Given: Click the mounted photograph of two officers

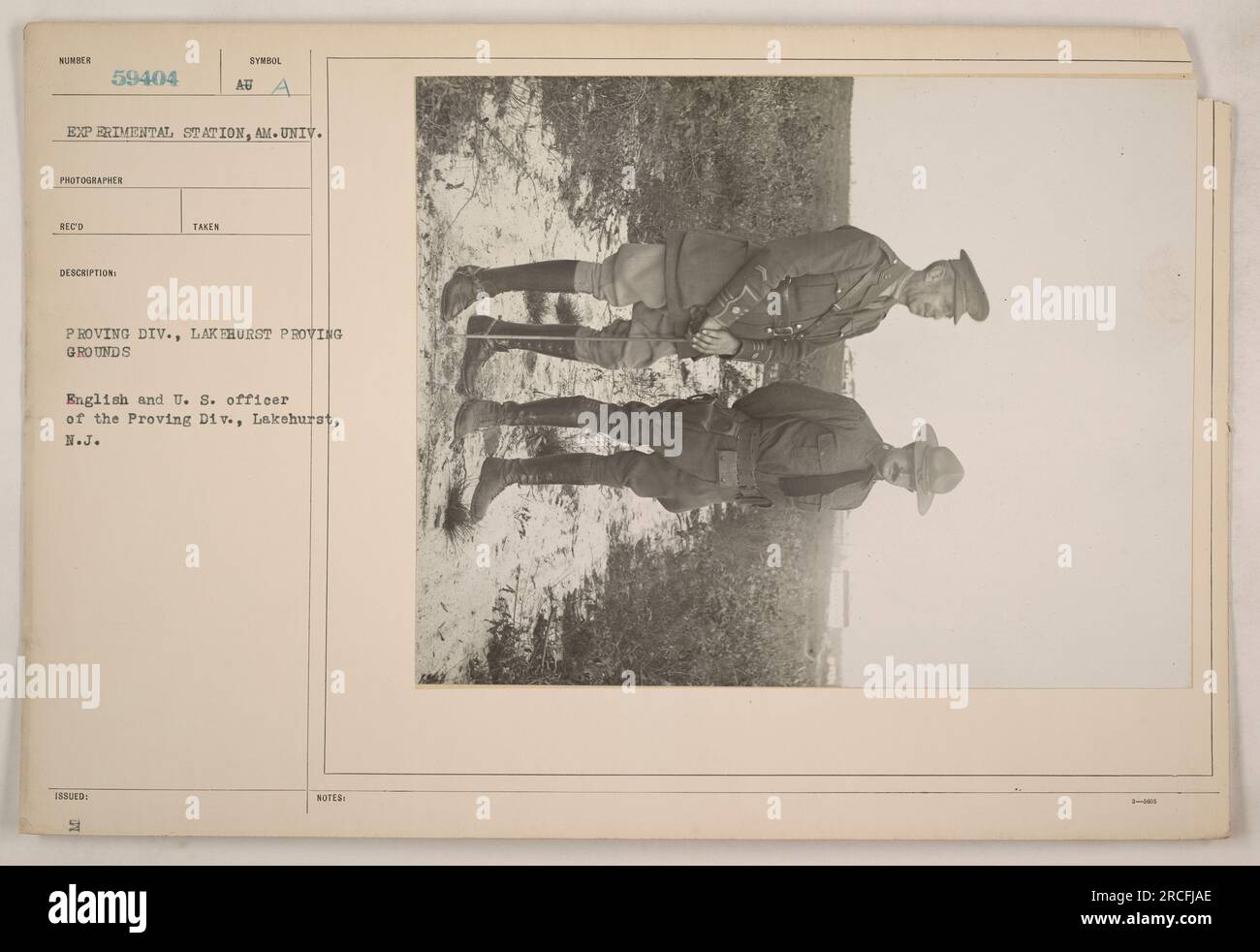Looking at the screenshot, I should (x=803, y=381).
